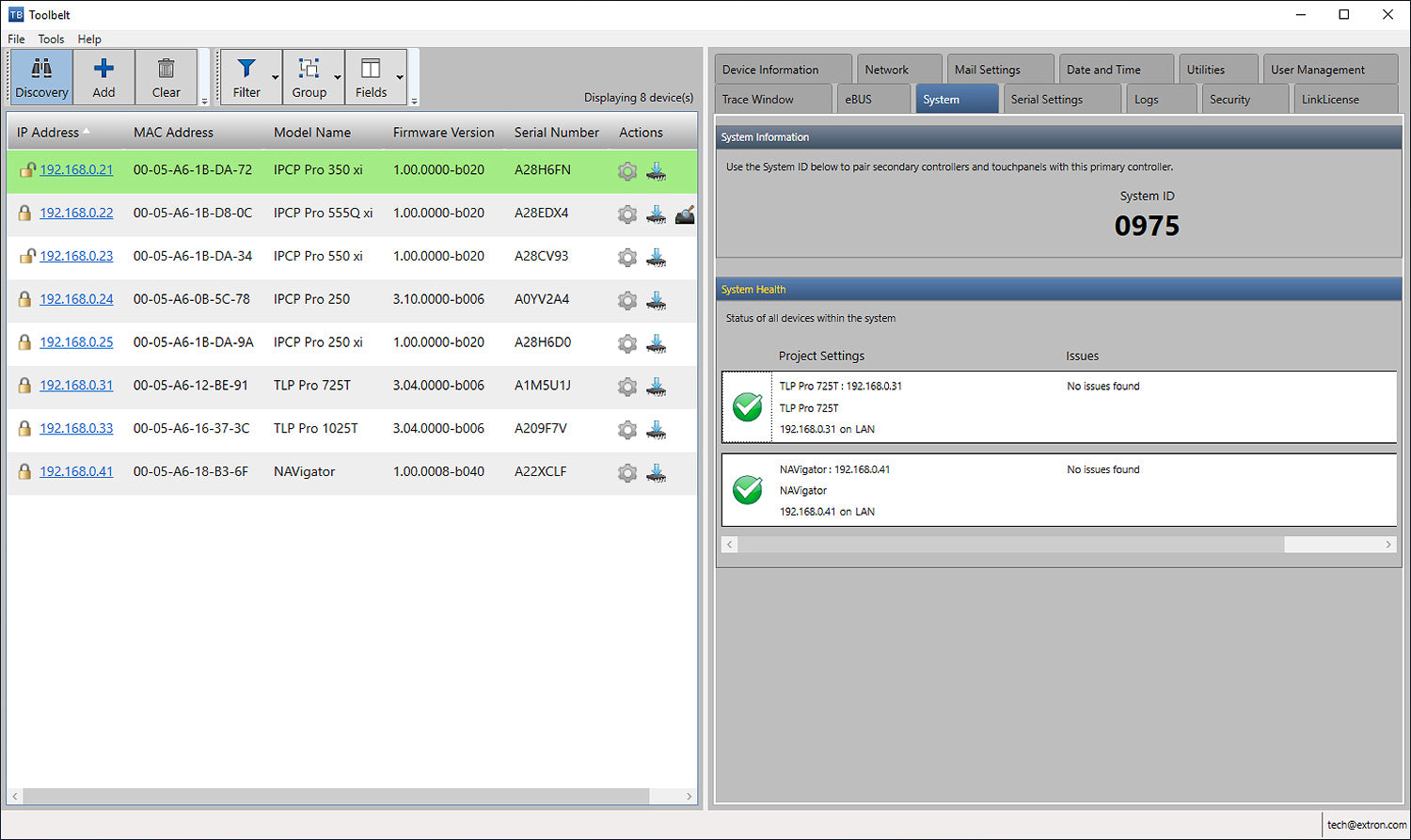Click firmware download icon for TLP Pro 1025T
The image size is (1411, 840).
[657, 430]
